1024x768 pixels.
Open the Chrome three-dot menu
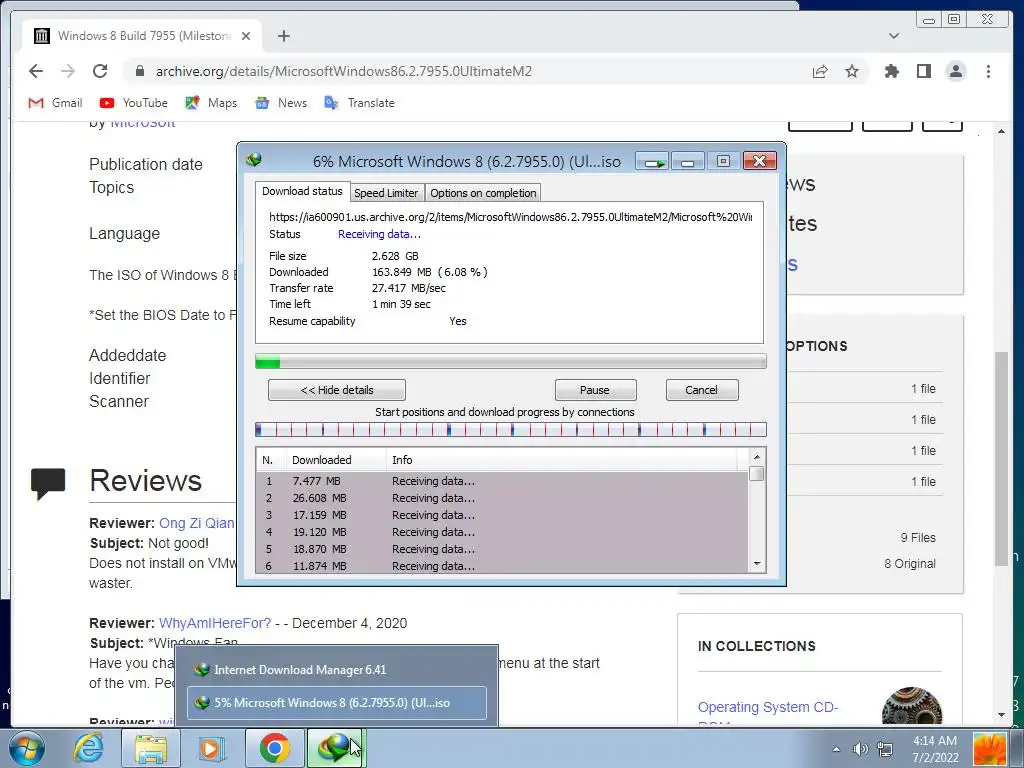[988, 71]
